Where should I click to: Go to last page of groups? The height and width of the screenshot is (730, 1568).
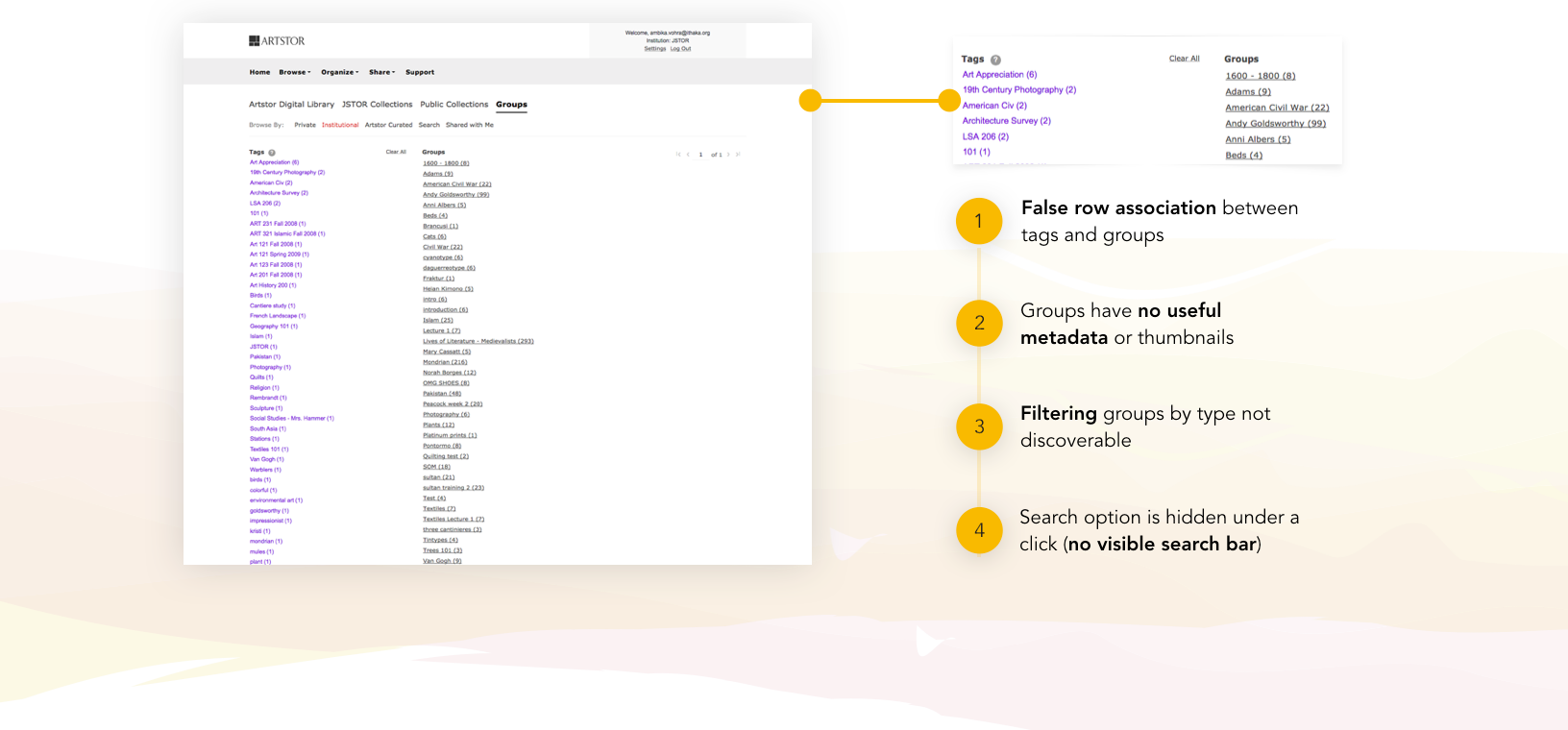click(738, 155)
